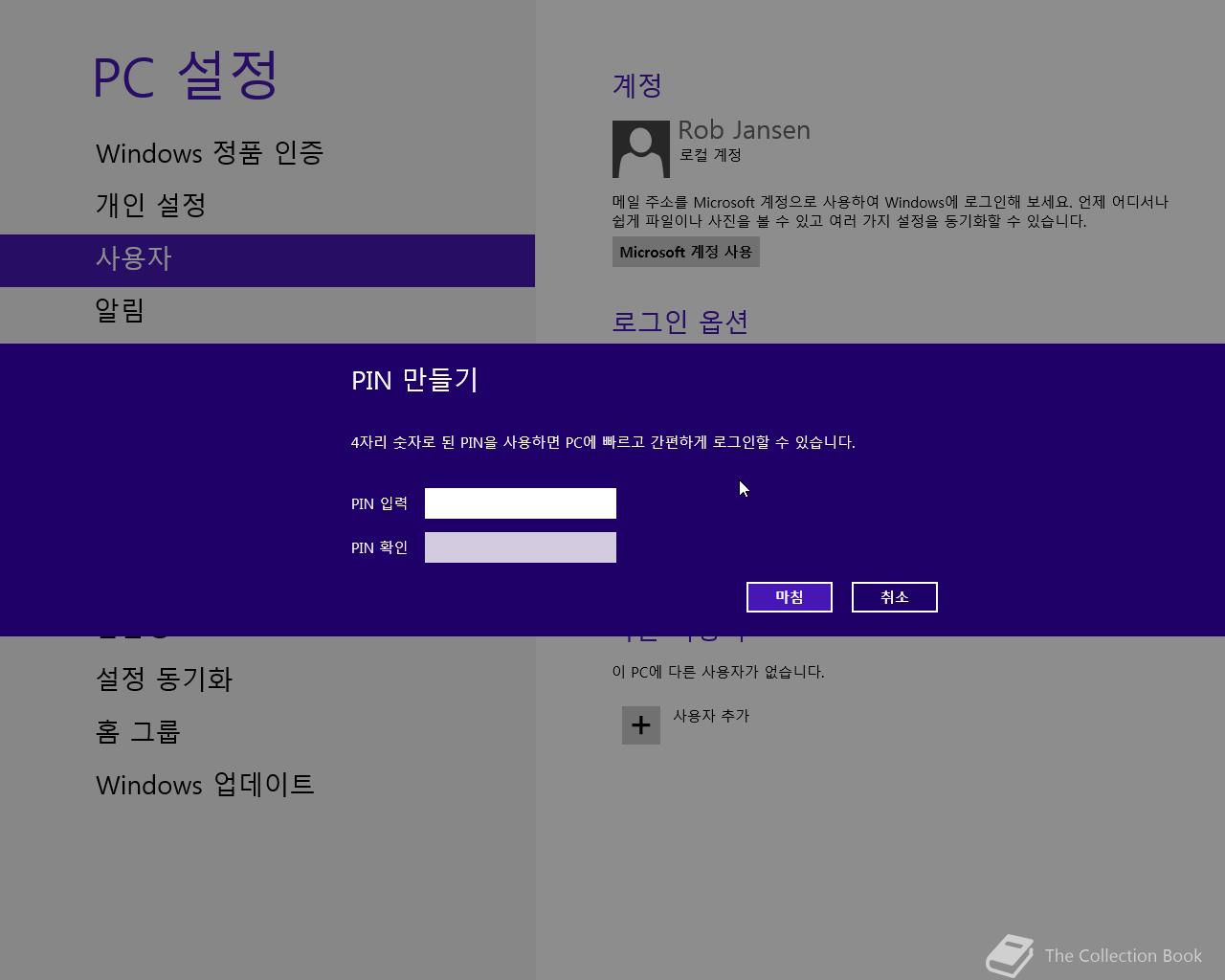Click the PC 설정 page title
The width and height of the screenshot is (1225, 980).
click(186, 76)
